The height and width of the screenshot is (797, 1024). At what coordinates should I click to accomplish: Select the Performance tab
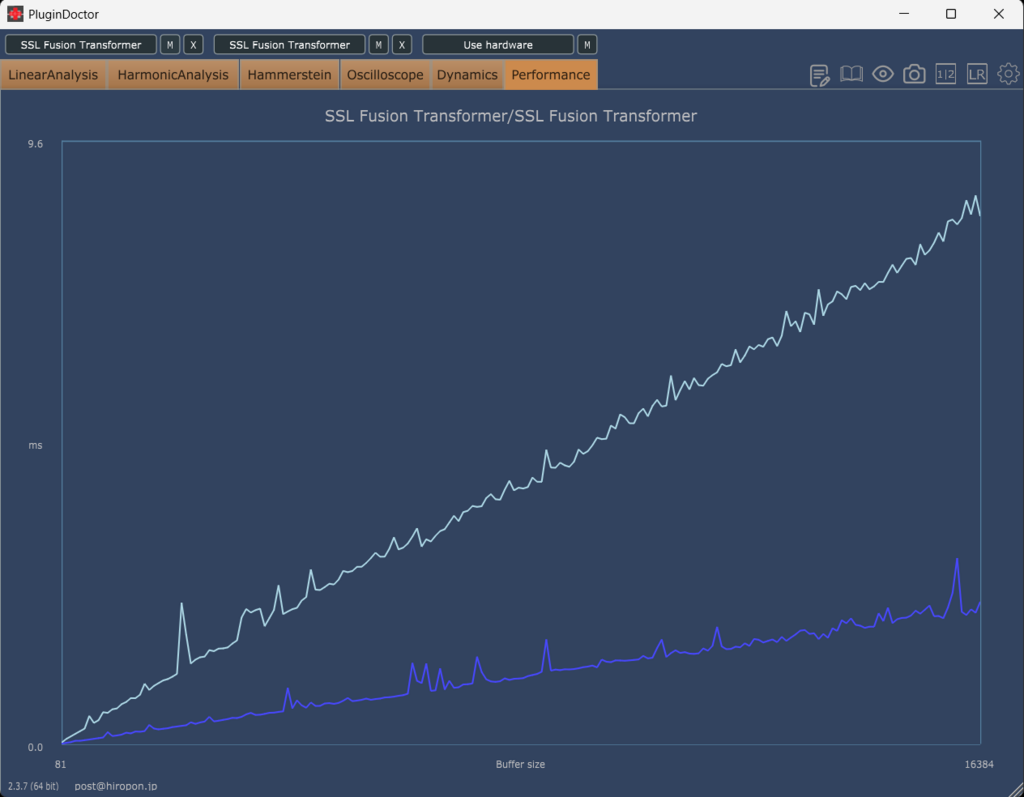click(x=551, y=74)
